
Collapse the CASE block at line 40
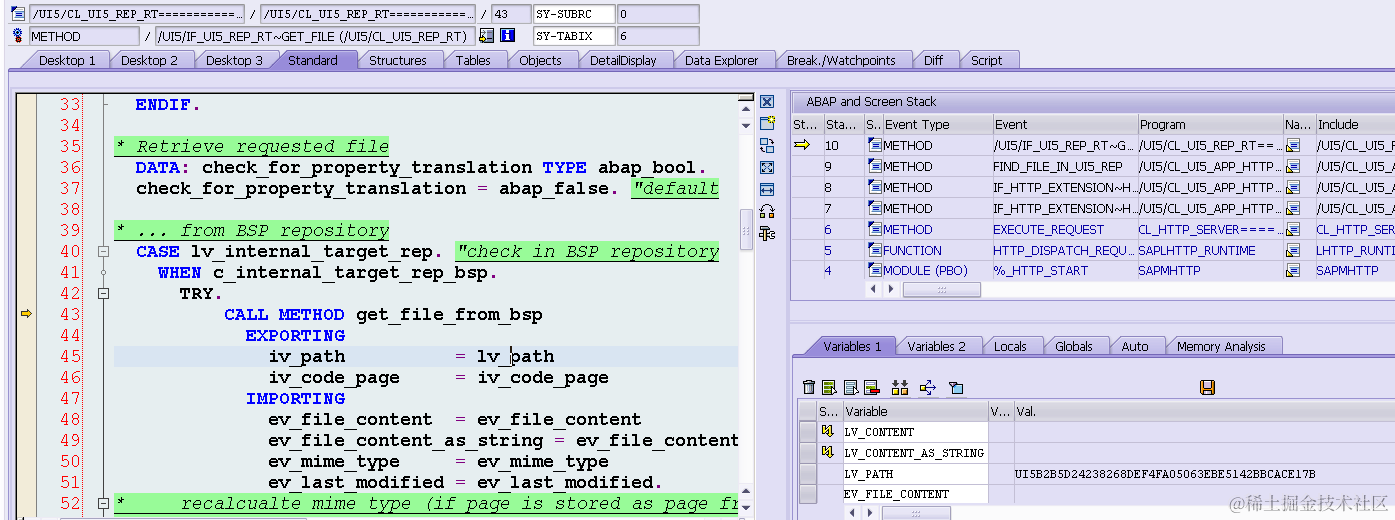[x=103, y=252]
